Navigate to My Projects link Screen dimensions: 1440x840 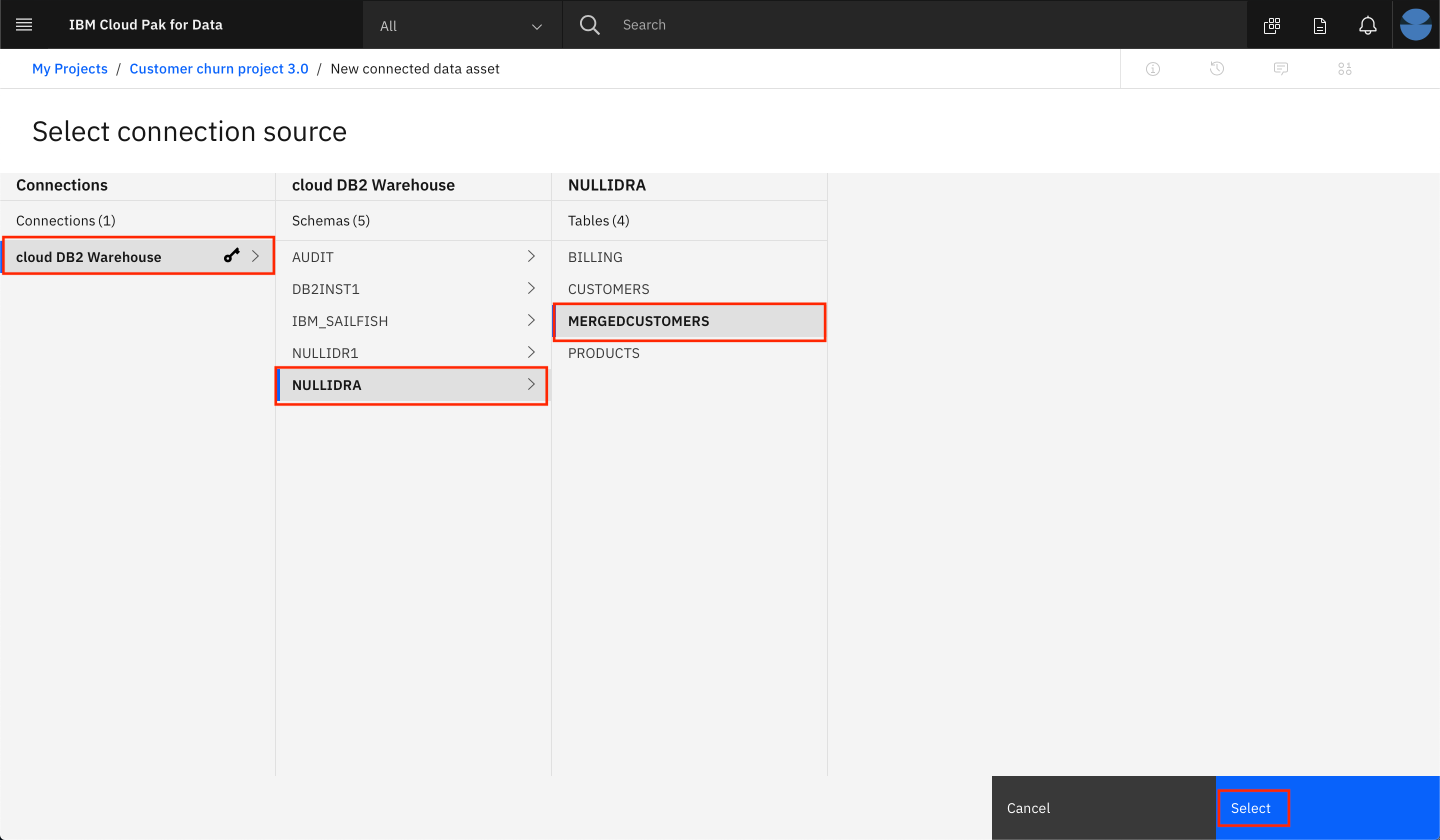tap(70, 68)
